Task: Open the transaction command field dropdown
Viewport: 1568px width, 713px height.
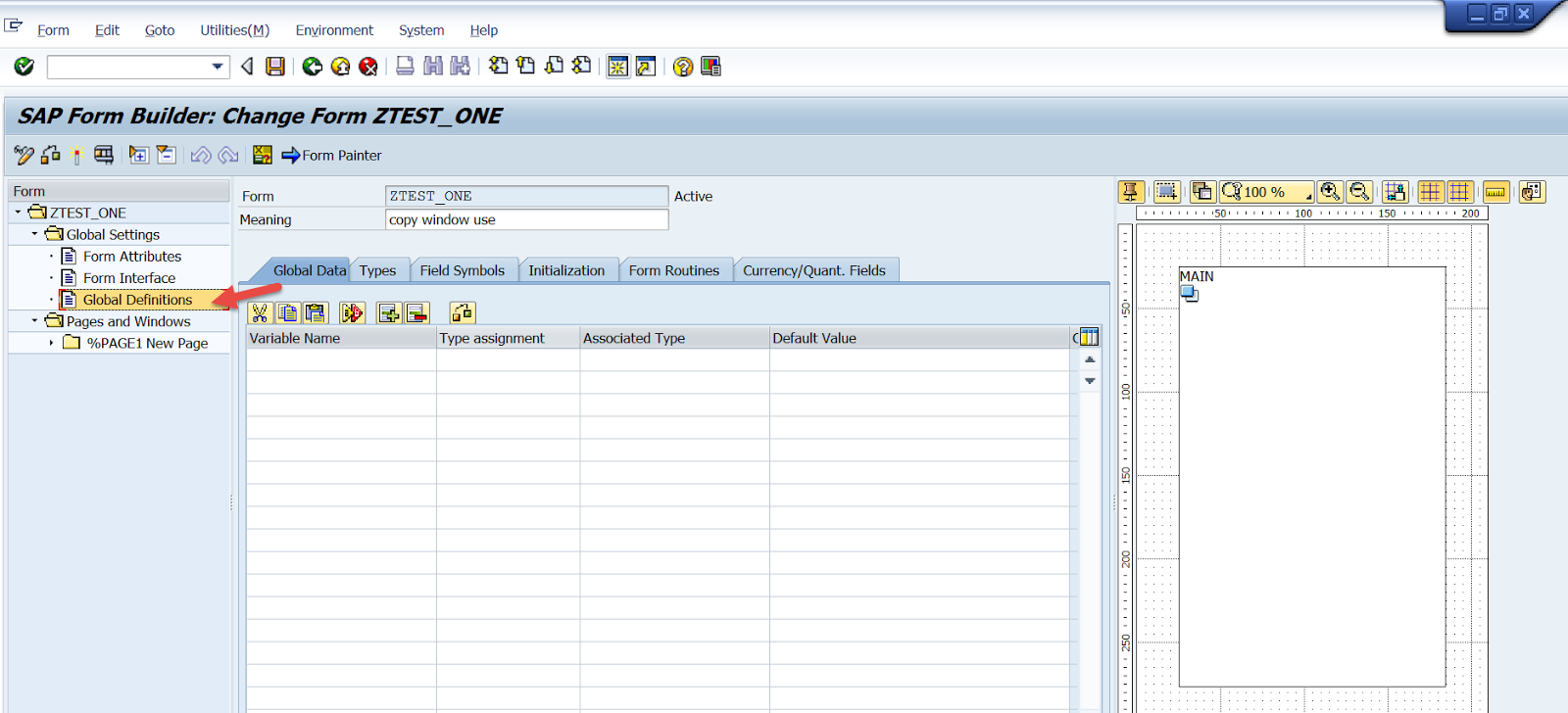Action: coord(218,67)
